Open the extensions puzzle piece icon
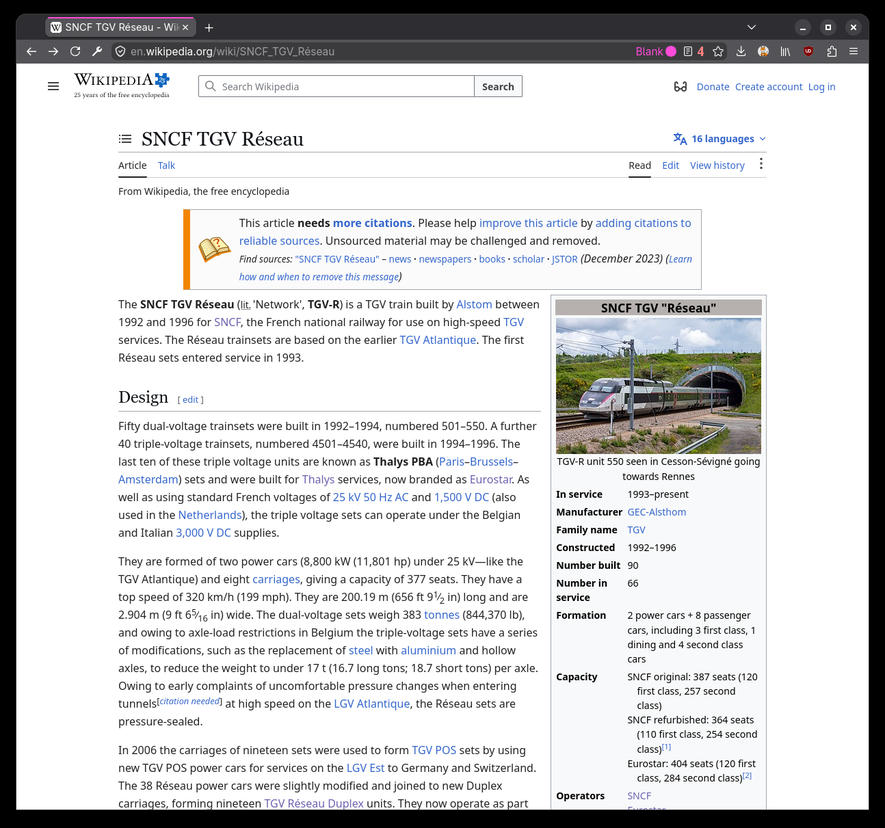This screenshot has height=828, width=885. pos(831,51)
